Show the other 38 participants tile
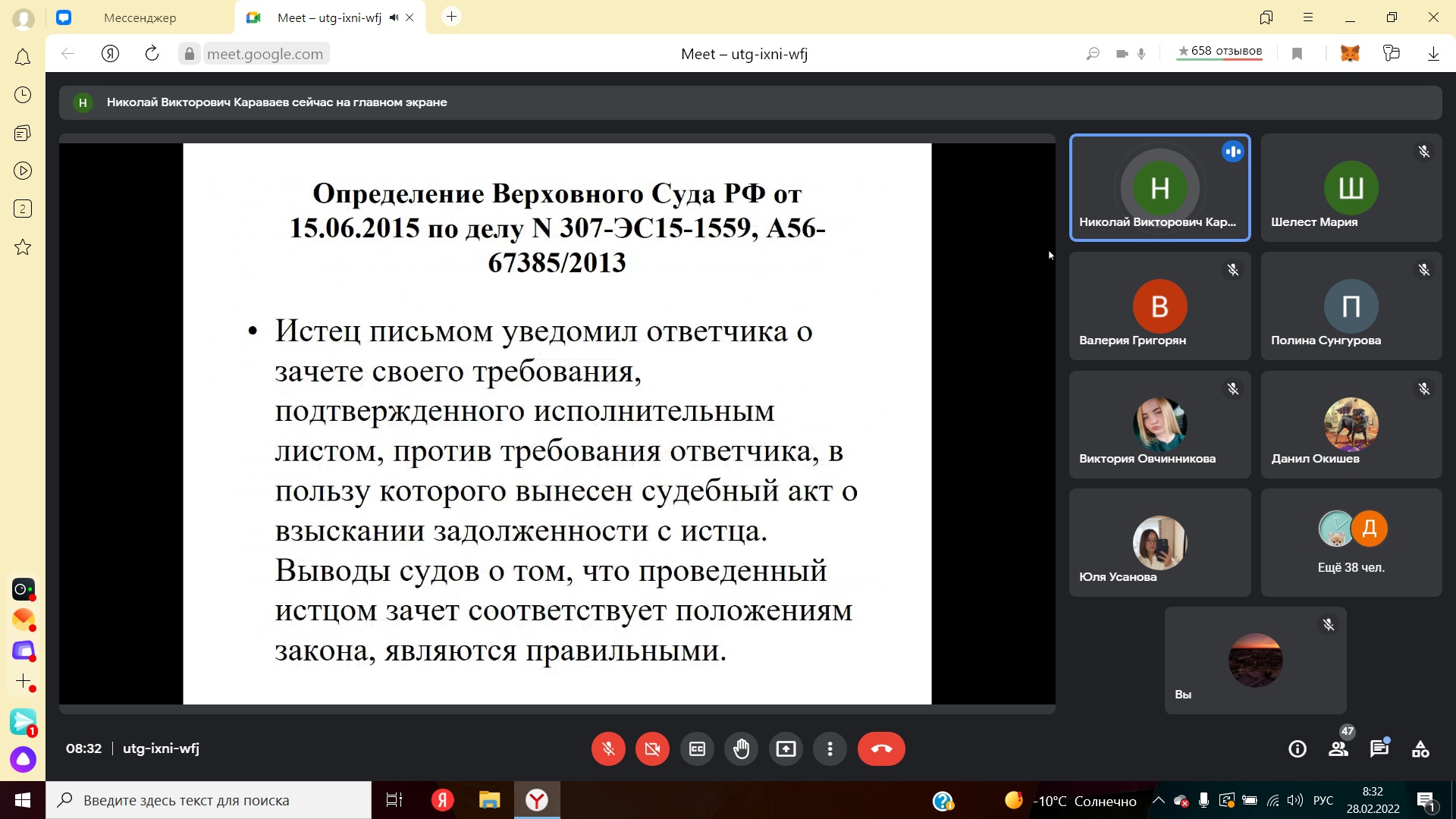The width and height of the screenshot is (1456, 819). (1351, 543)
